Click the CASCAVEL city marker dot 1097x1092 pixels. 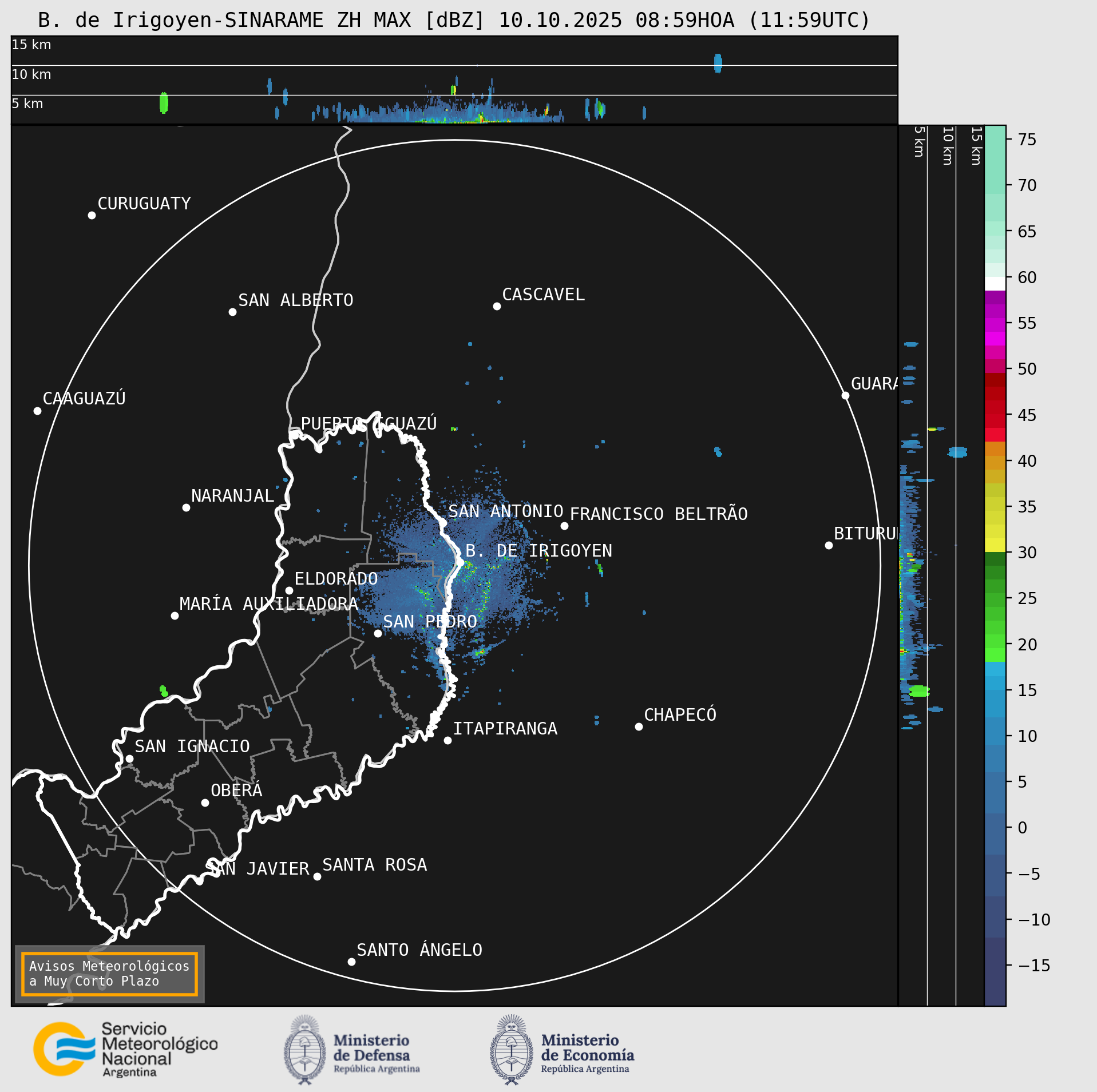(x=497, y=307)
